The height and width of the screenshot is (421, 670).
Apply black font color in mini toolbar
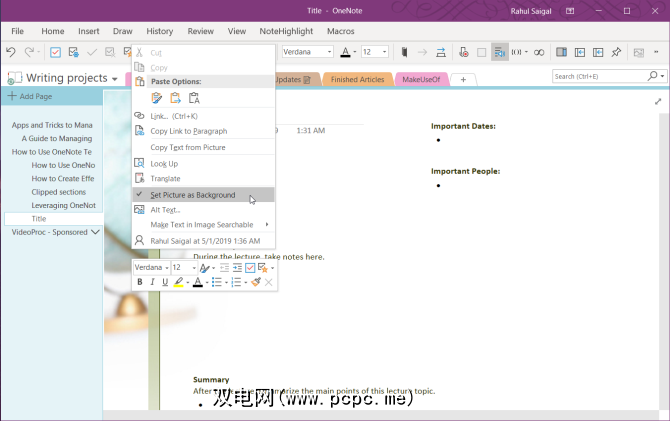click(198, 282)
